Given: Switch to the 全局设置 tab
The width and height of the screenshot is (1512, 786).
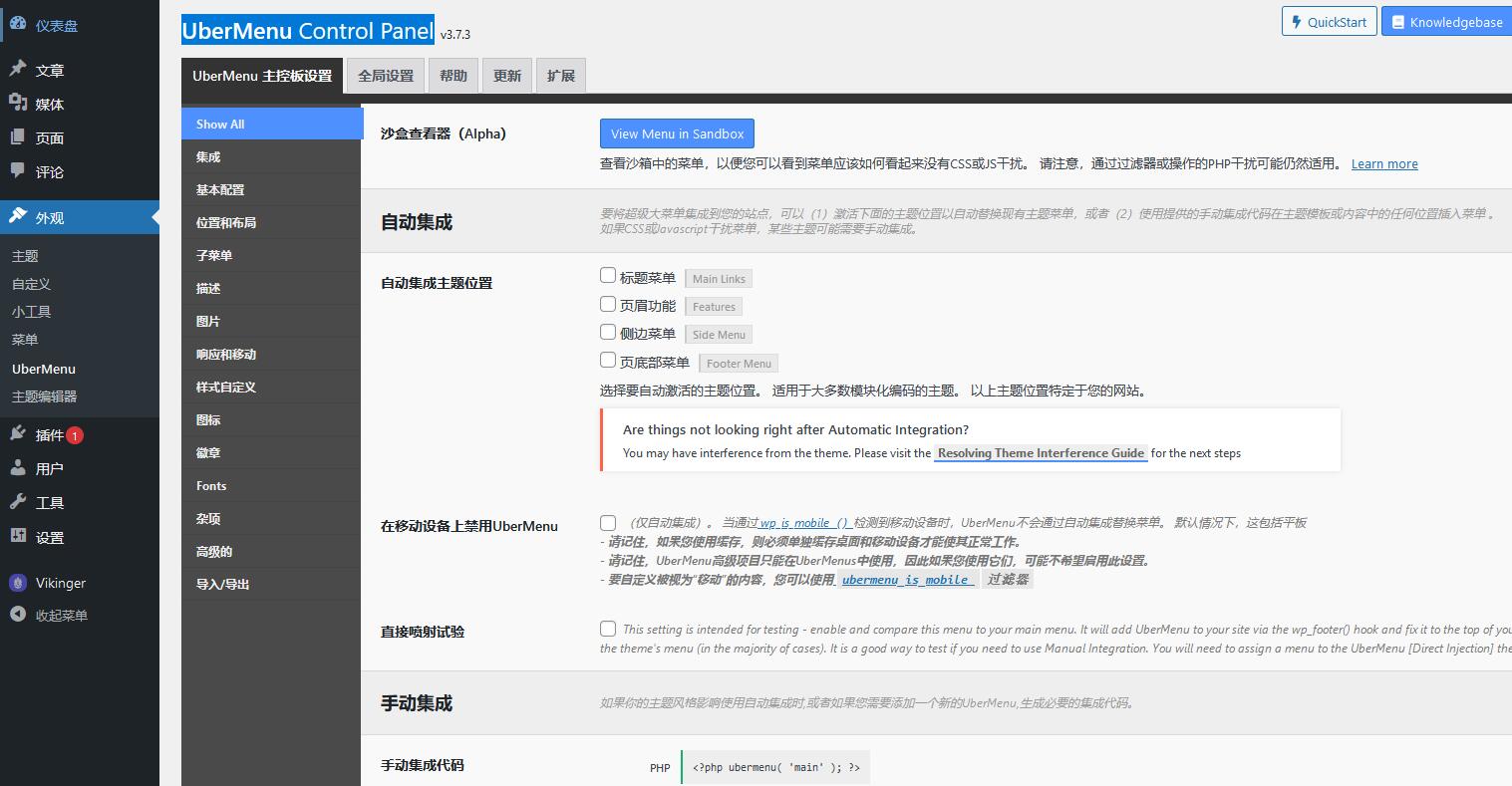Looking at the screenshot, I should coord(386,76).
